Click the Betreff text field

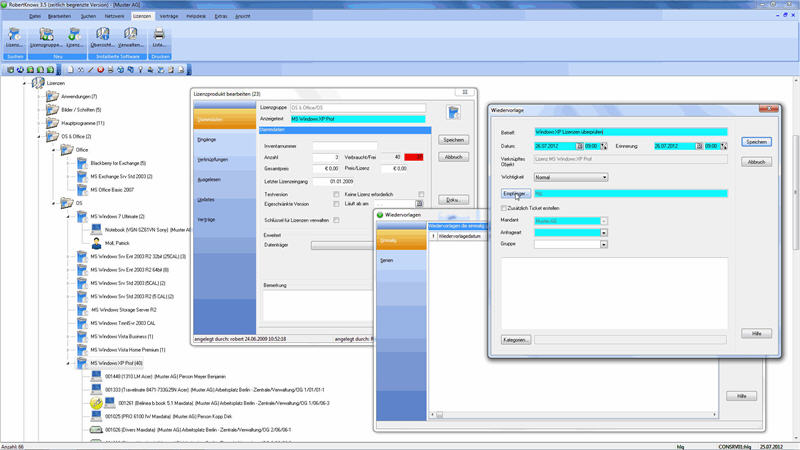(630, 130)
